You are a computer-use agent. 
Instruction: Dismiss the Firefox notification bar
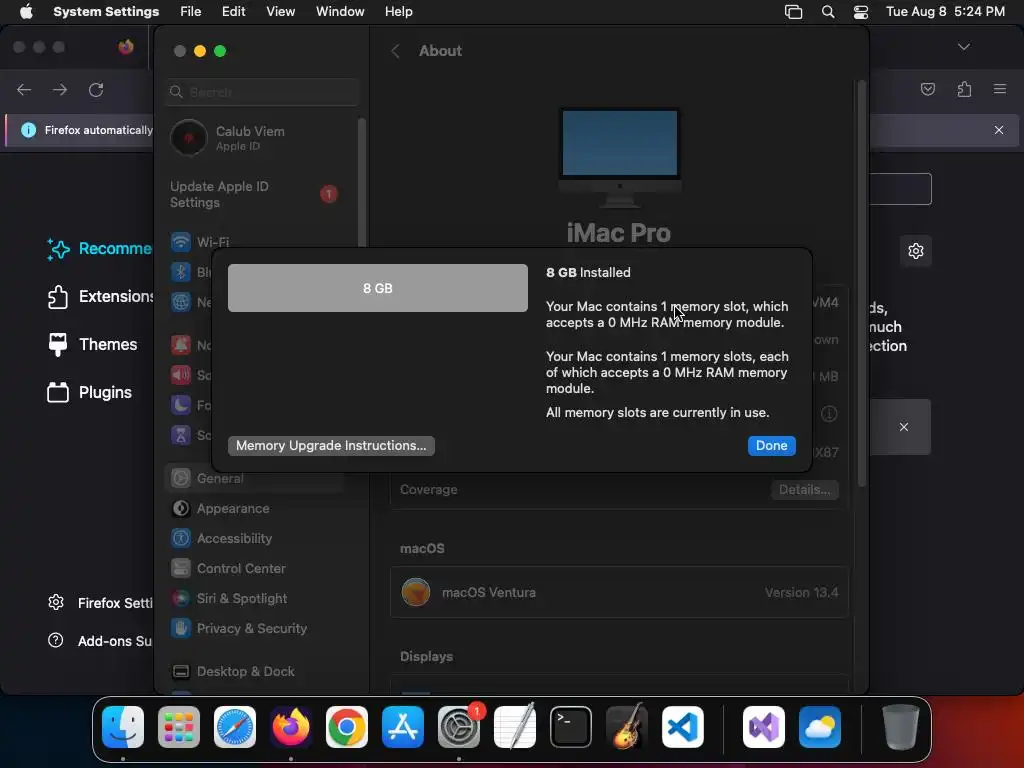pyautogui.click(x=999, y=130)
